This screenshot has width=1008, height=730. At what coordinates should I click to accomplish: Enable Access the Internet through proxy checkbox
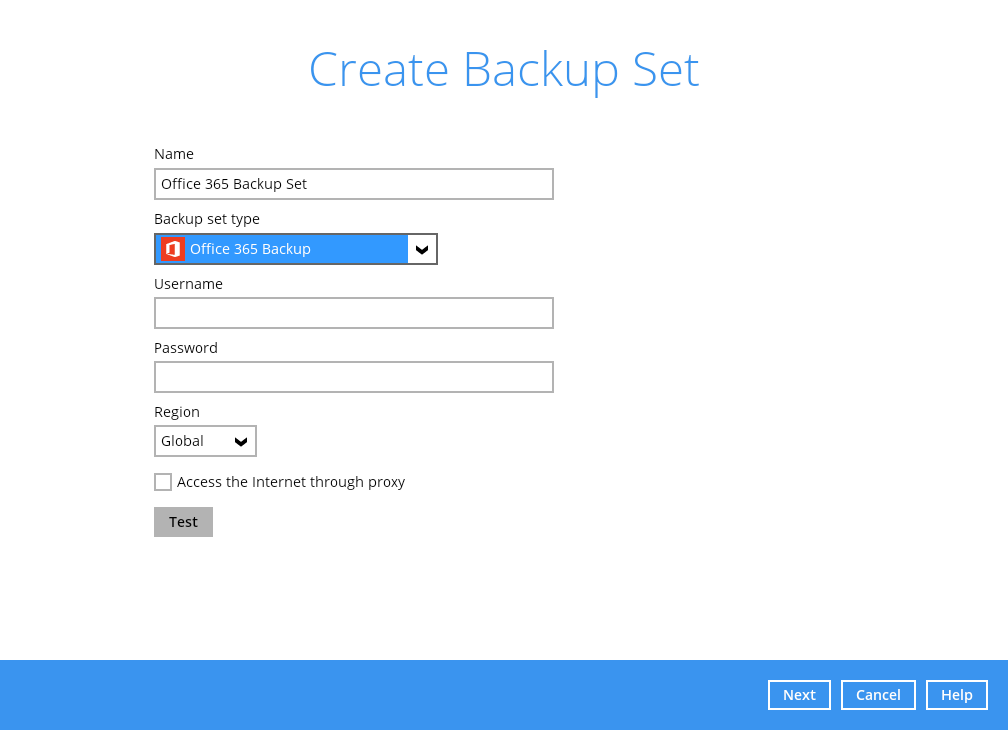pyautogui.click(x=163, y=482)
